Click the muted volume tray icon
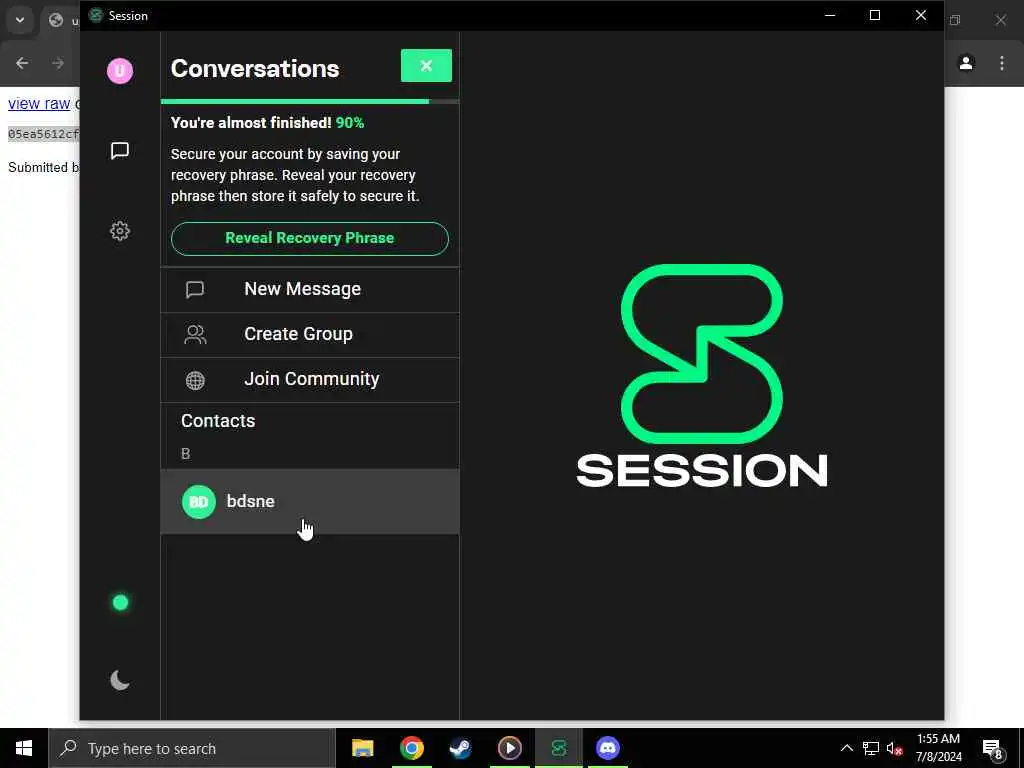The height and width of the screenshot is (768, 1024). [x=894, y=748]
